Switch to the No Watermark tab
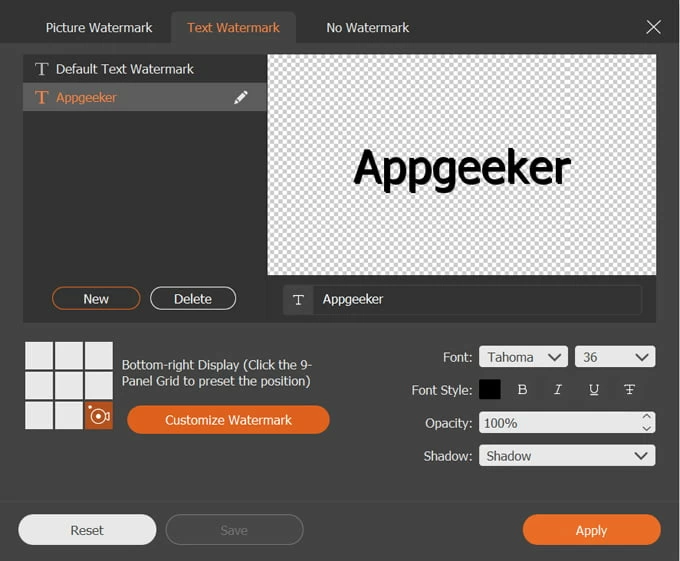This screenshot has height=561, width=680. tap(367, 27)
